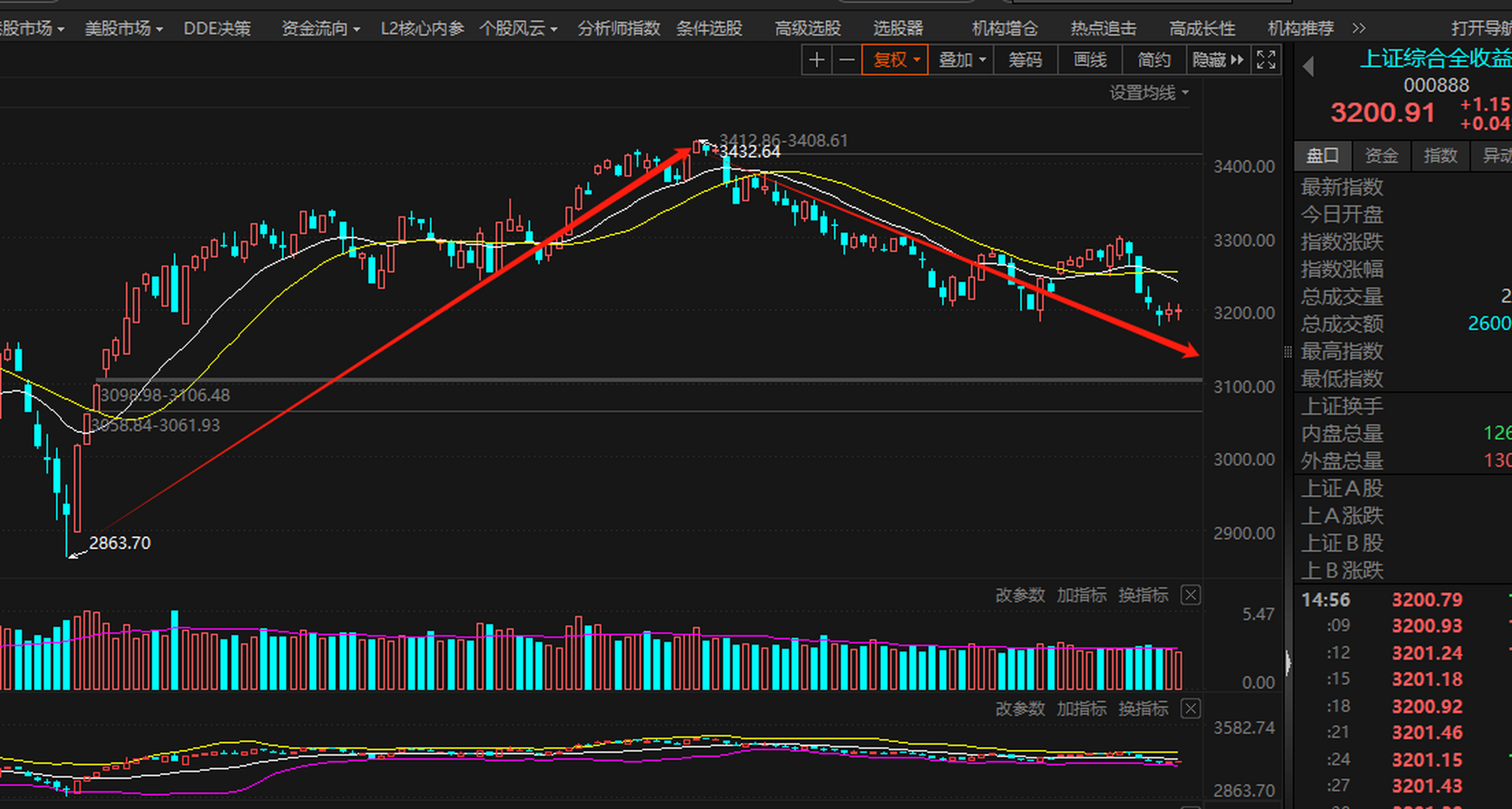Open the 复权 dropdown
The width and height of the screenshot is (1512, 809).
click(x=895, y=60)
